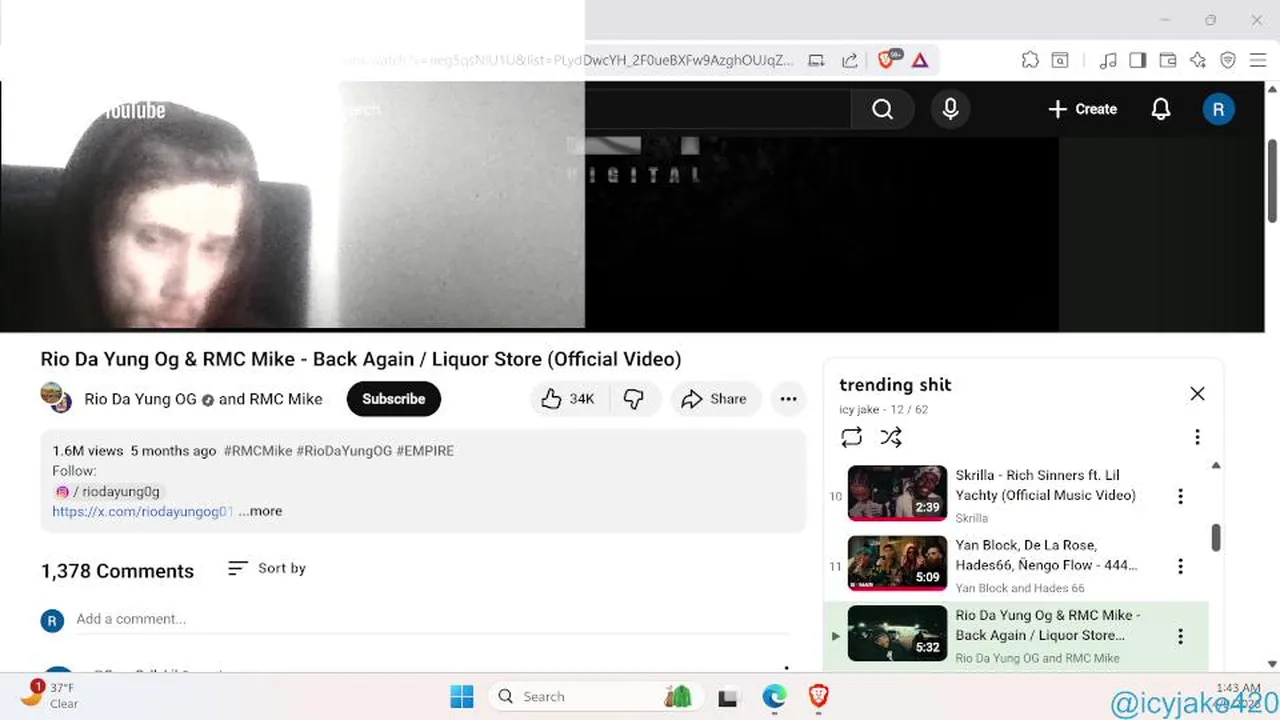This screenshot has height=720, width=1280.
Task: Expand the description with ...more
Action: pos(261,511)
